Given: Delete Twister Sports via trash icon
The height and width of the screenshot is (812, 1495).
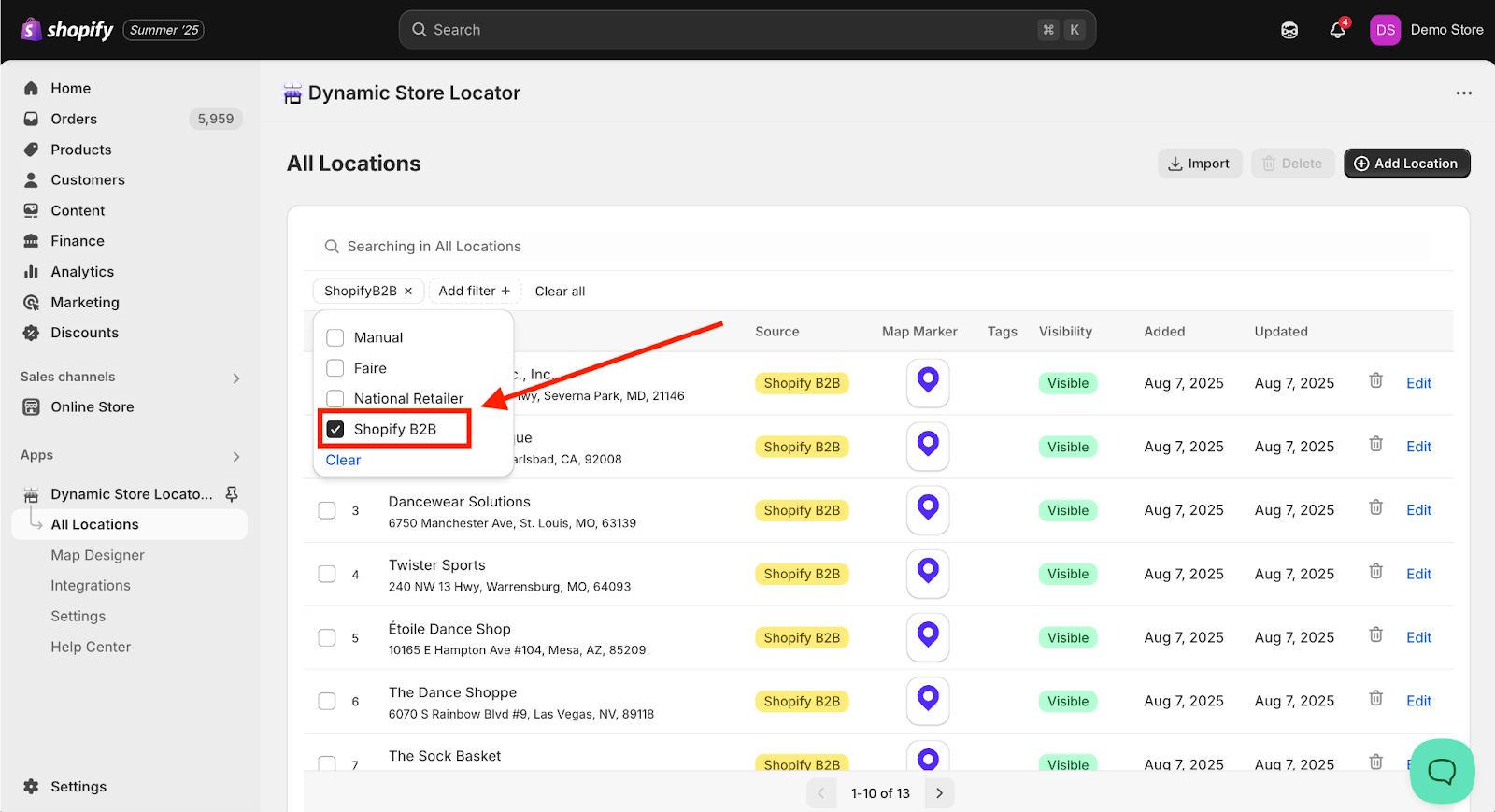Looking at the screenshot, I should pos(1376,571).
